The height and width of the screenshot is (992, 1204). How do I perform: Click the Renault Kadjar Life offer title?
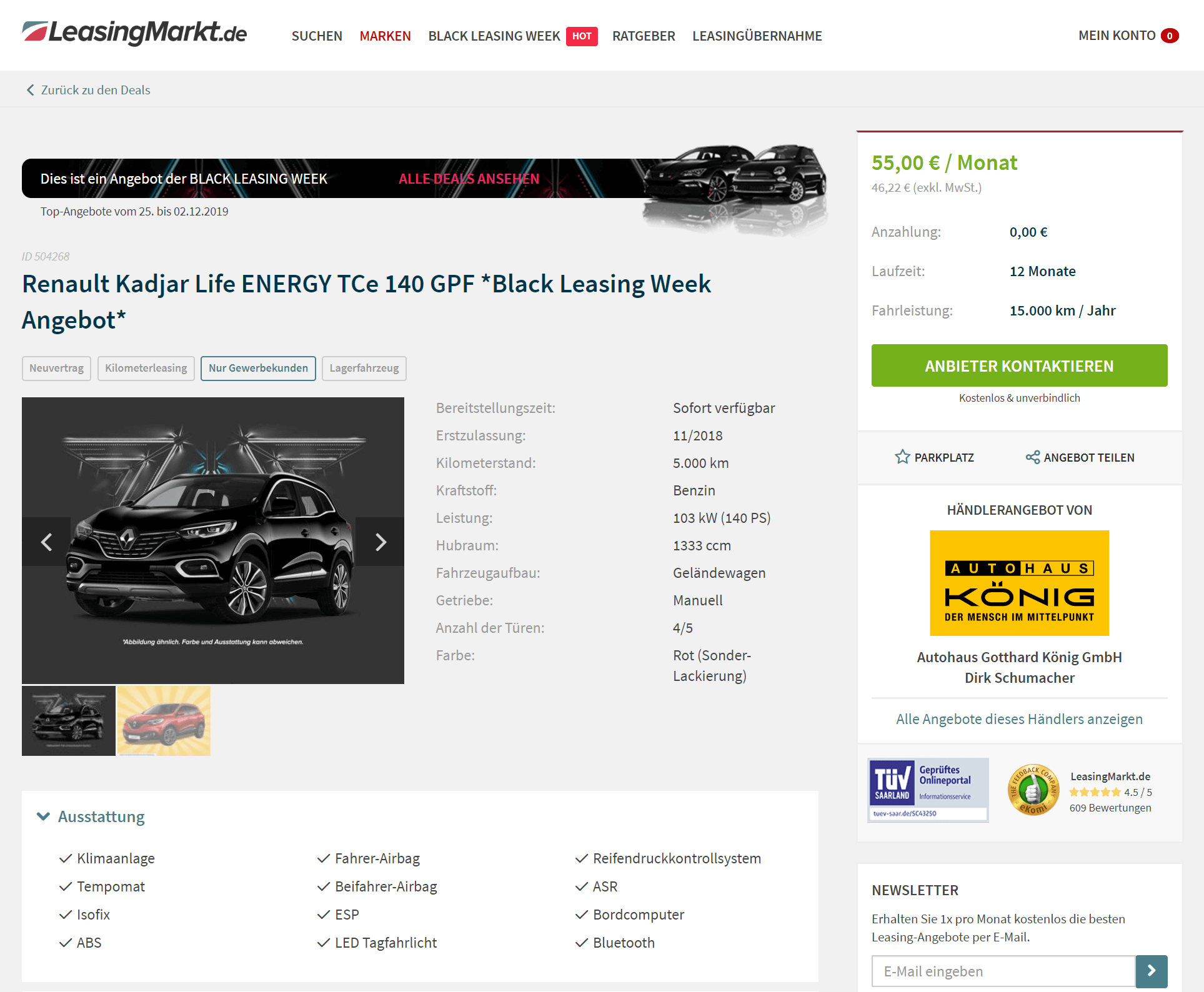tap(366, 302)
